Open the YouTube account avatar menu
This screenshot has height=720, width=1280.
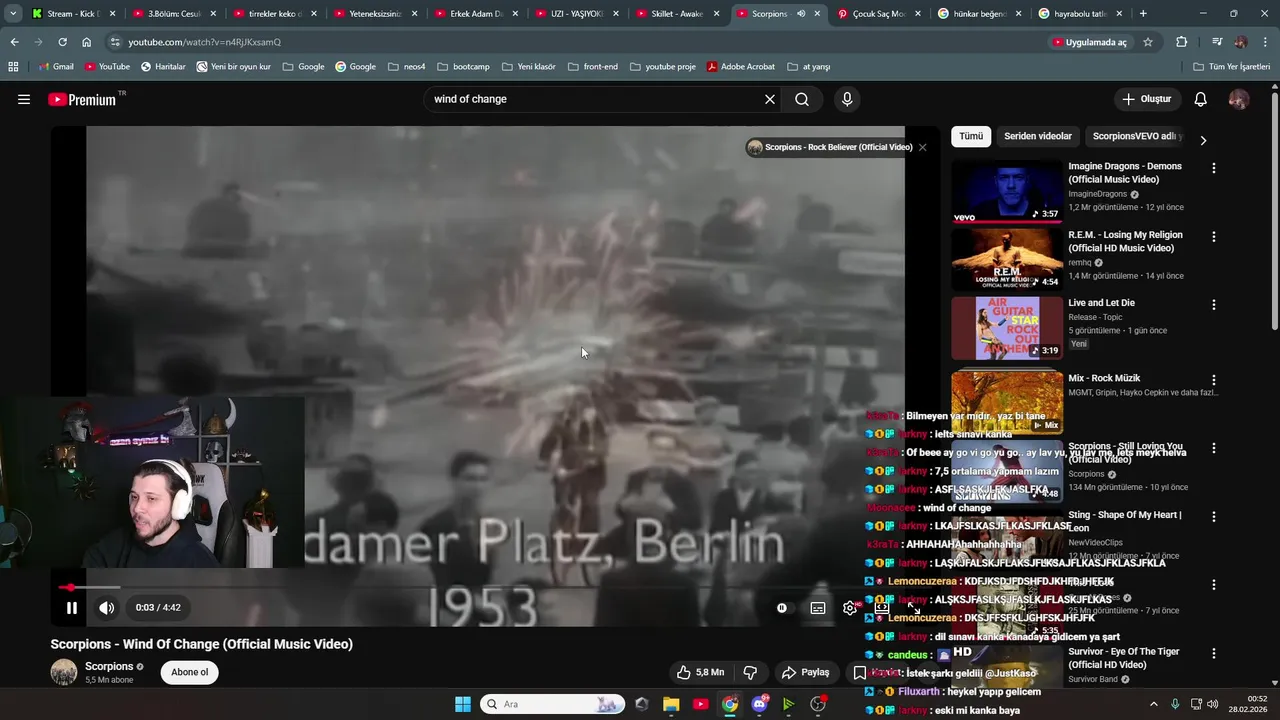[1238, 99]
